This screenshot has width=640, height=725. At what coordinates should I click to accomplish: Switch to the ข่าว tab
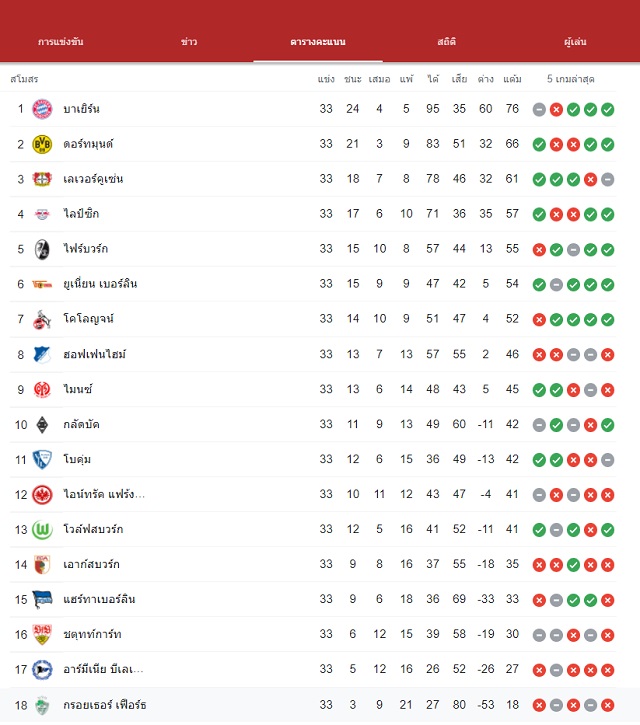coord(189,42)
